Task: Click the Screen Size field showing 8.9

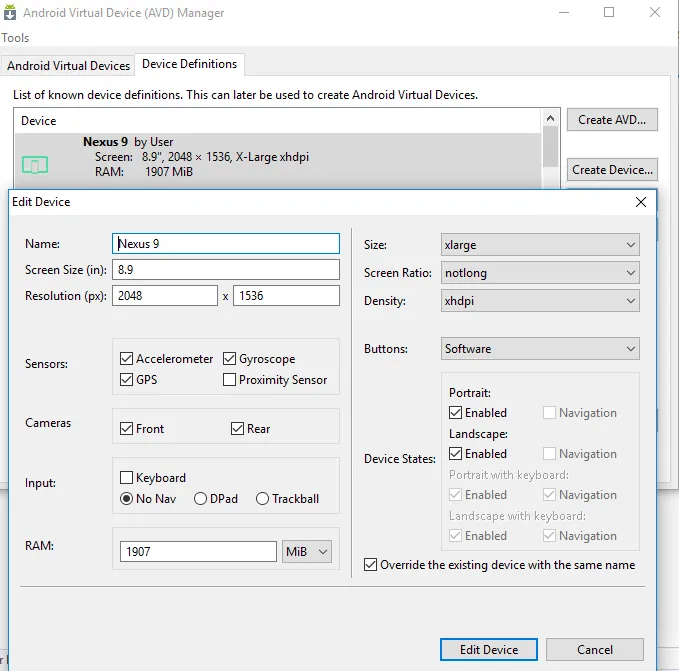Action: point(226,270)
